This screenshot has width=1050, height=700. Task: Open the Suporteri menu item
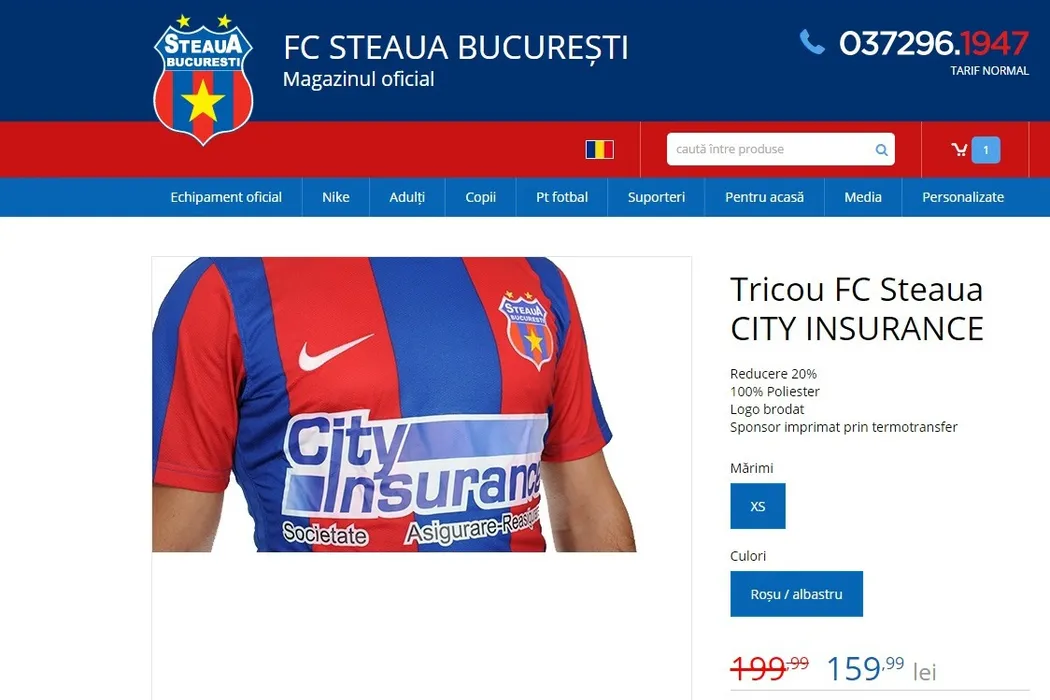(x=656, y=197)
